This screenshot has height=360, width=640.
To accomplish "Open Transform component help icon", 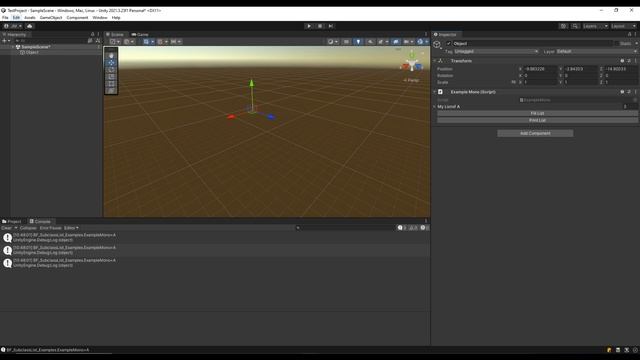I will click(x=622, y=61).
